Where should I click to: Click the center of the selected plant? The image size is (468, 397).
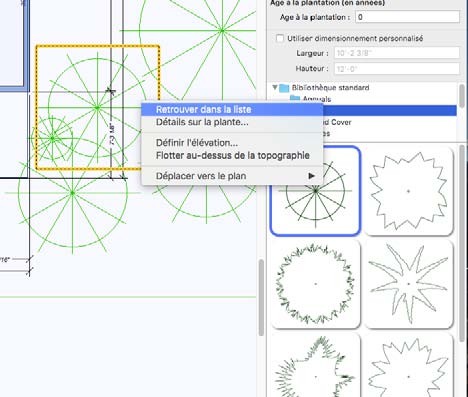coord(97,107)
